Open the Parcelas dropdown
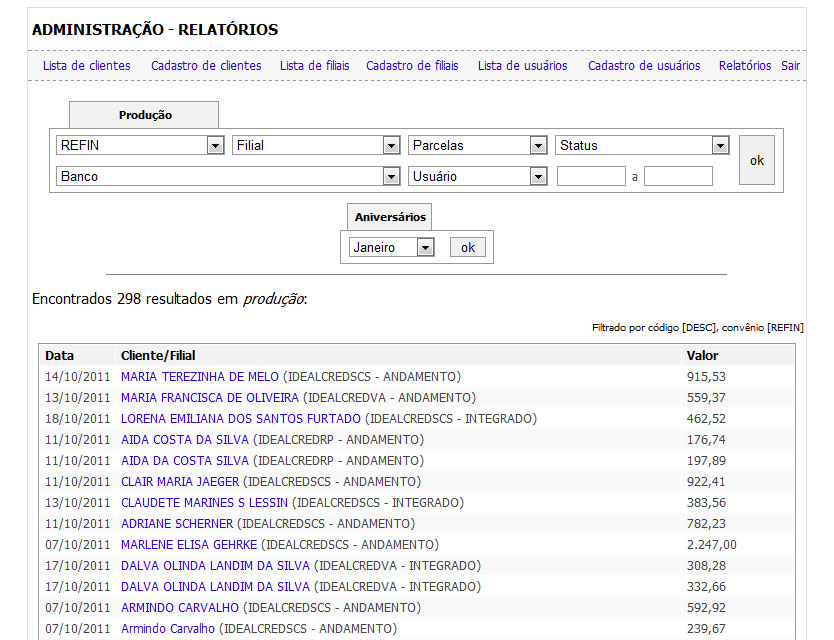The height and width of the screenshot is (640, 834). pos(477,146)
